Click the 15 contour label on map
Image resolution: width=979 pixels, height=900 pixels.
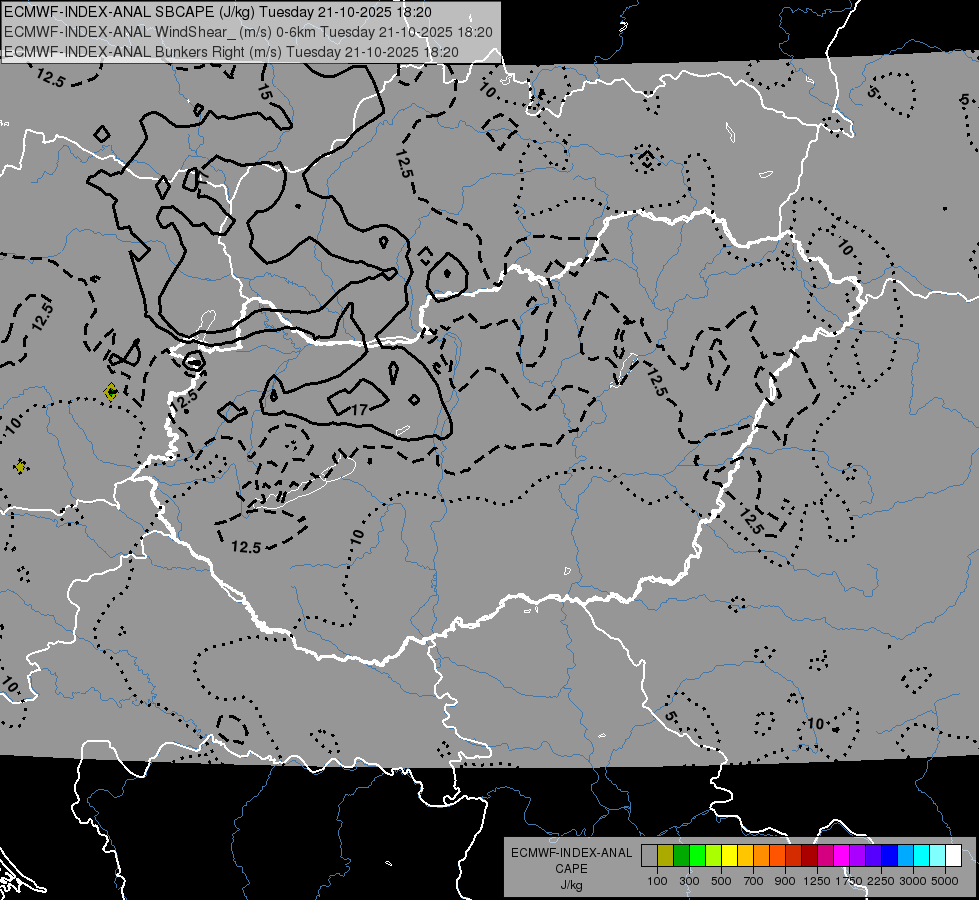pos(265,92)
